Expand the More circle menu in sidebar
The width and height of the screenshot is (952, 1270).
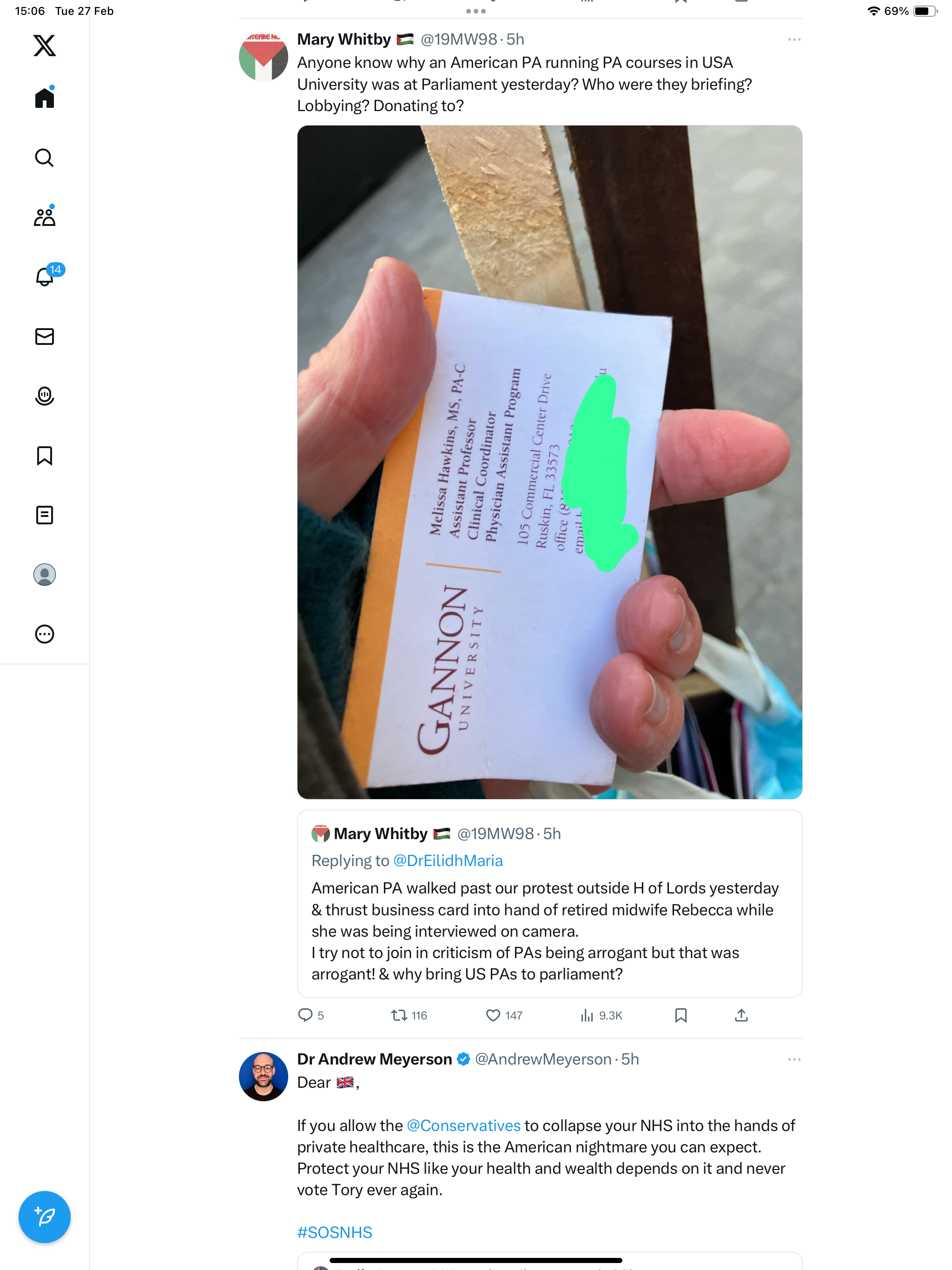tap(44, 634)
